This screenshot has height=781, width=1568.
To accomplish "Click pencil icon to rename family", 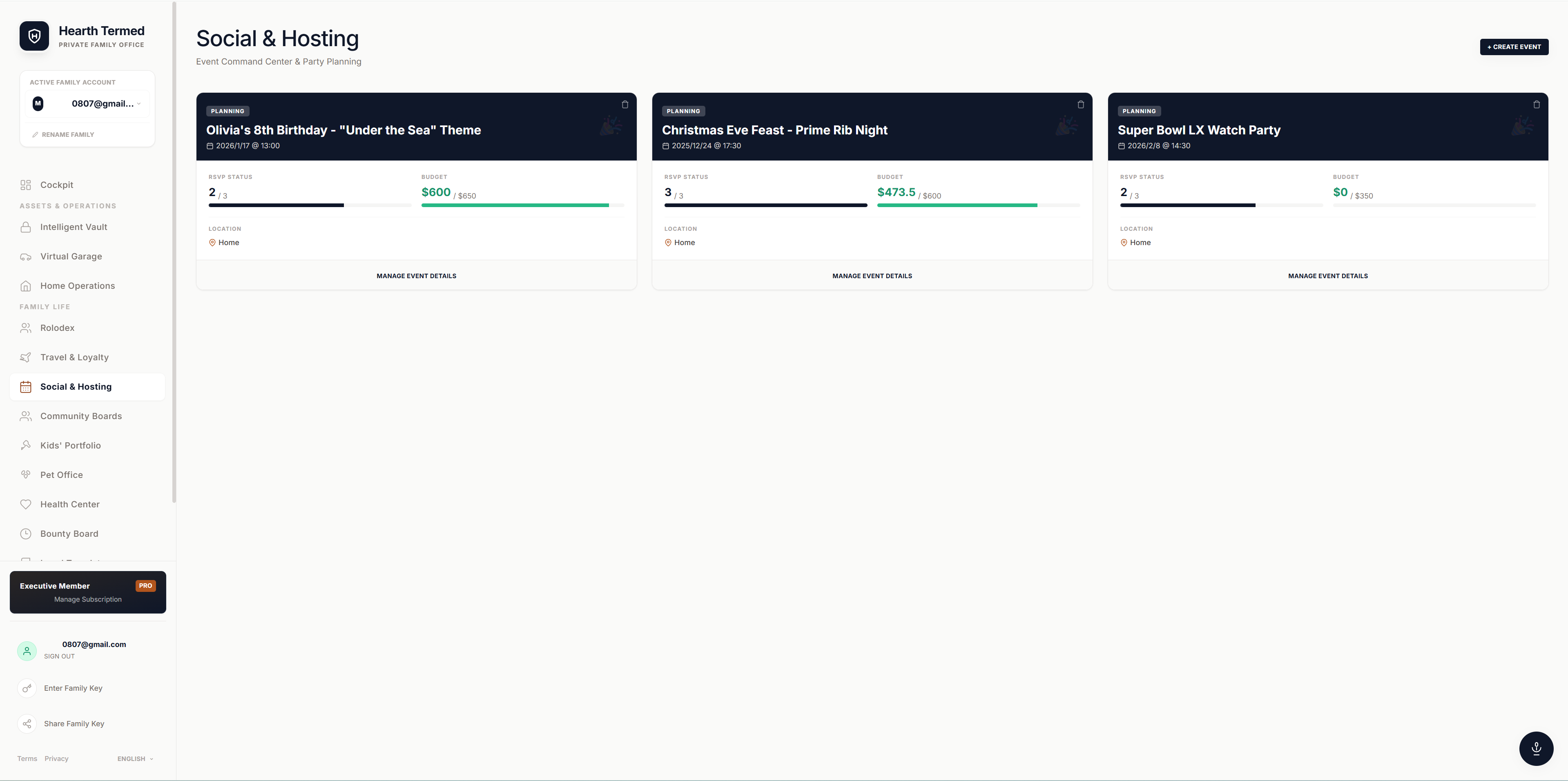I will [35, 134].
